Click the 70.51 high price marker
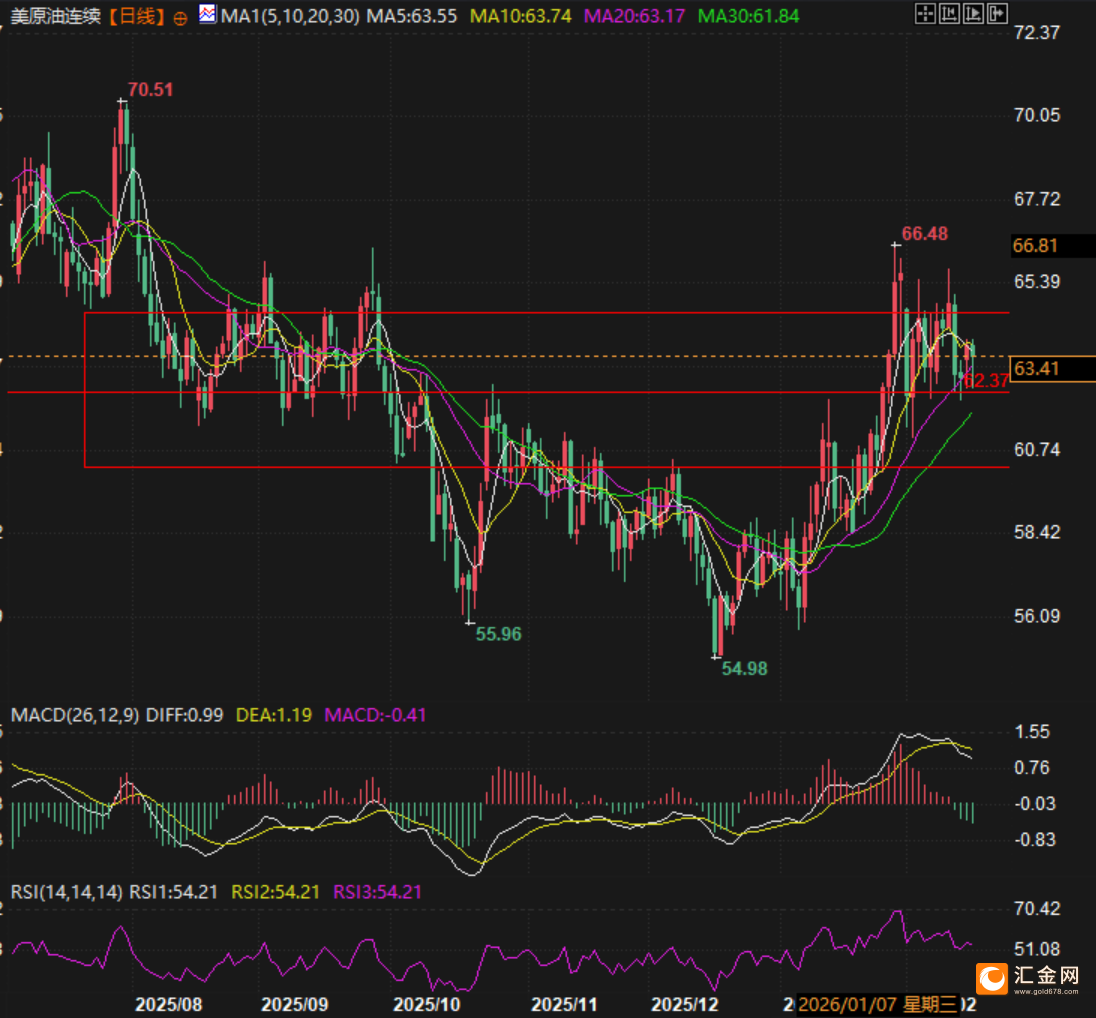This screenshot has height=1018, width=1096. pos(150,89)
